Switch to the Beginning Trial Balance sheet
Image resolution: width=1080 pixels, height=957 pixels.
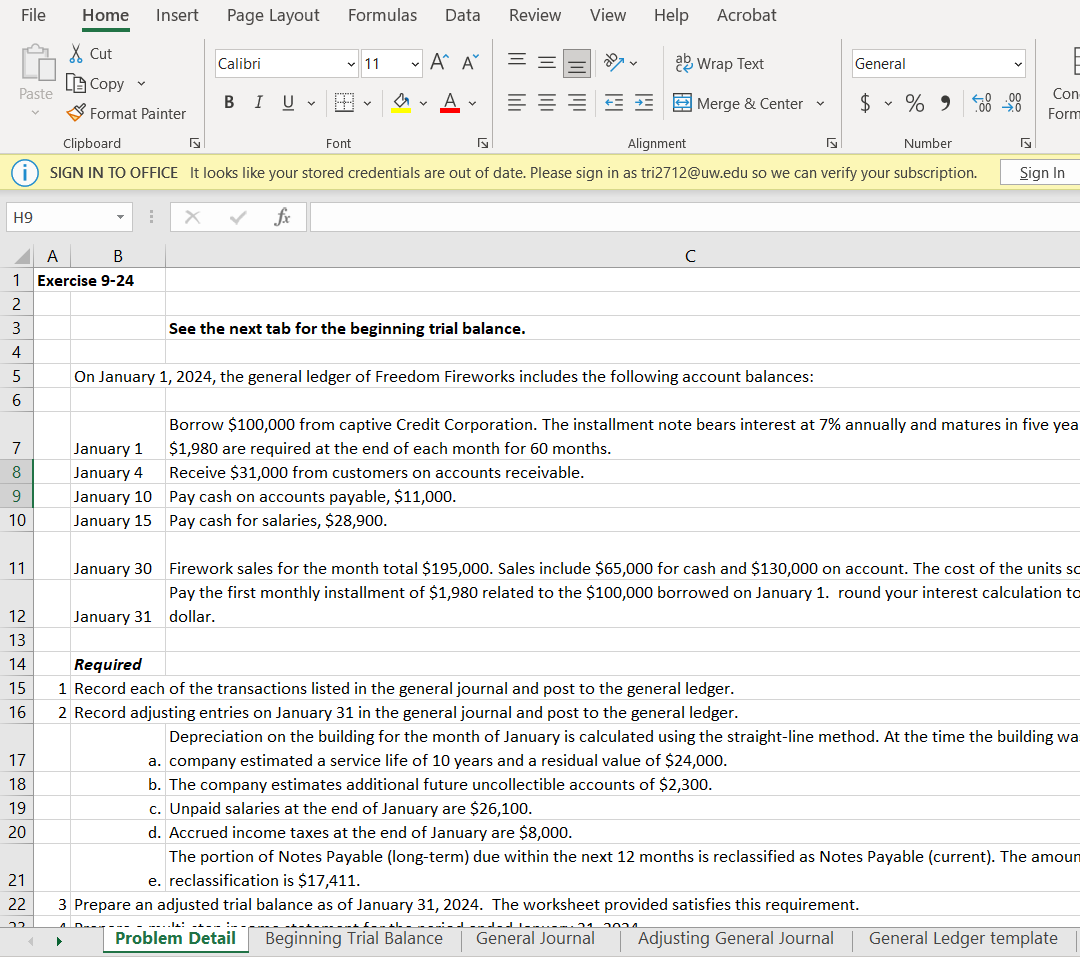354,938
